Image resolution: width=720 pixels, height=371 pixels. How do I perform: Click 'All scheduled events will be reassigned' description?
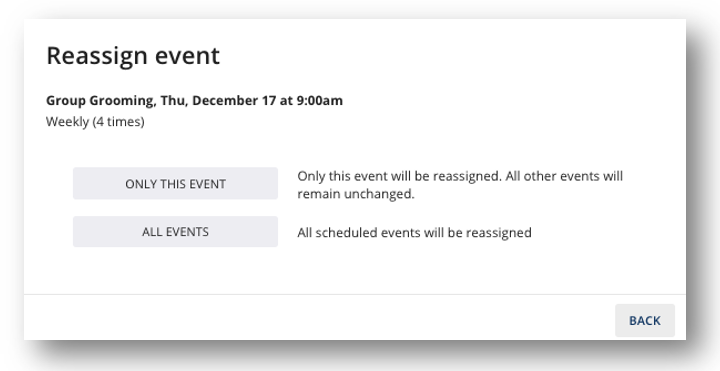pyautogui.click(x=414, y=233)
